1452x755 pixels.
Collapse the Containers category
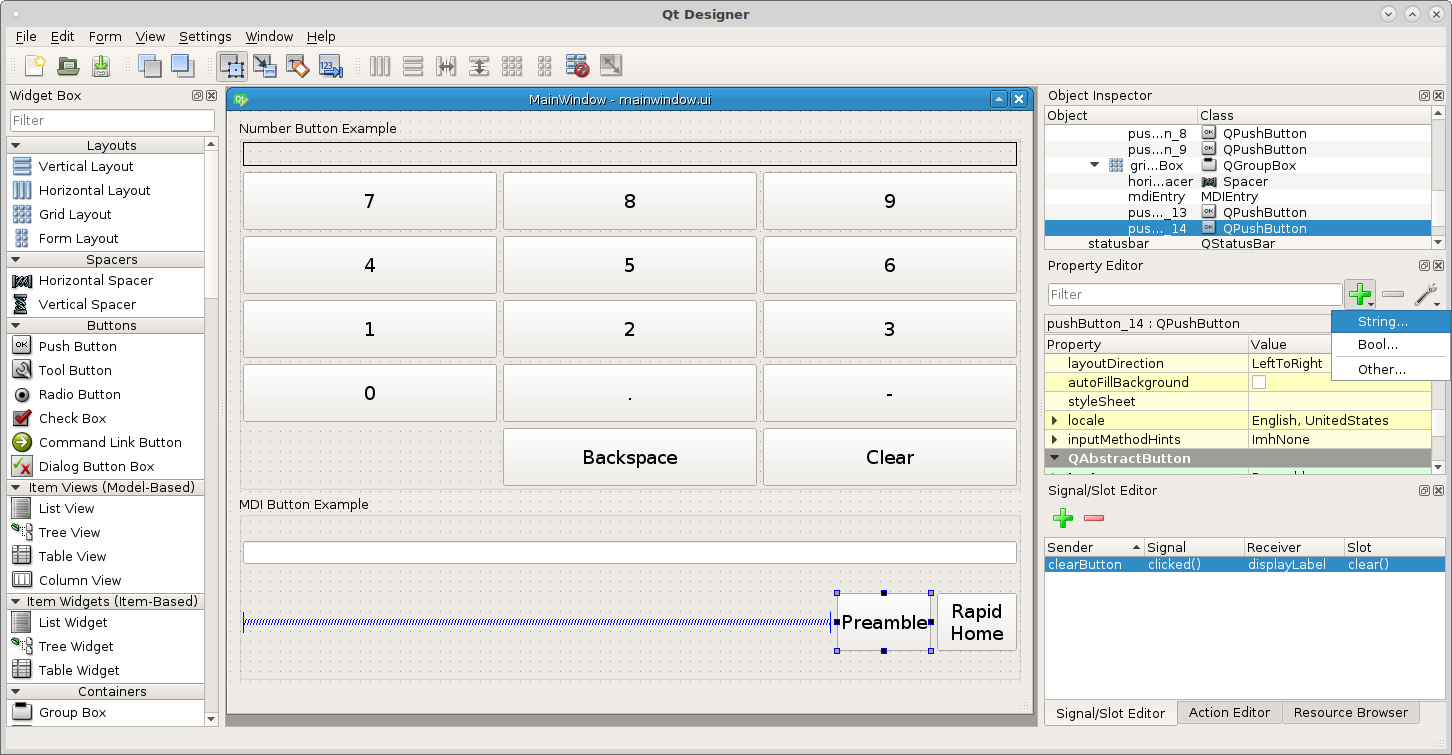pyautogui.click(x=16, y=692)
